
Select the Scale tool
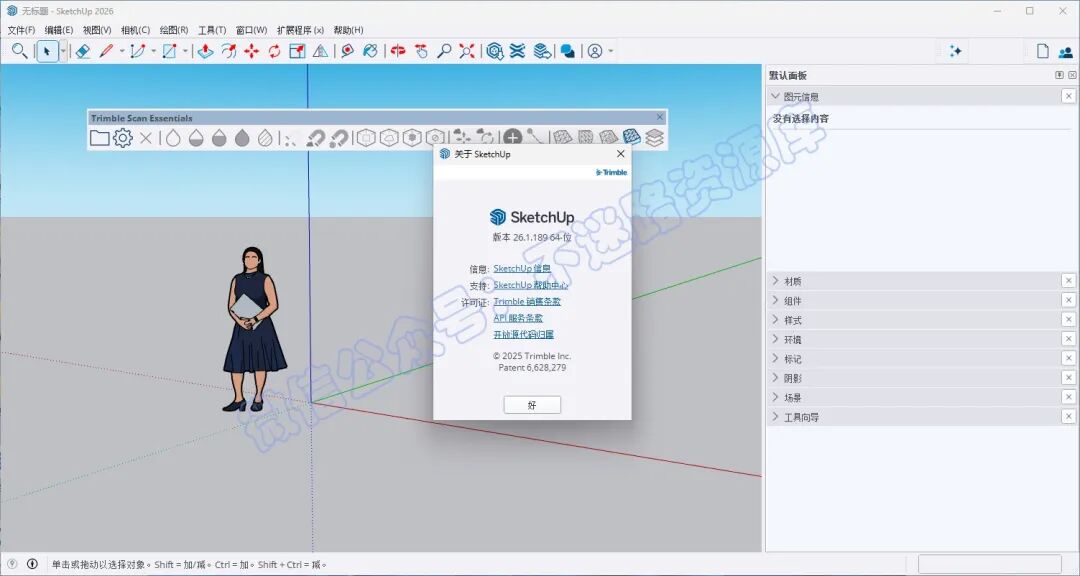pos(297,51)
